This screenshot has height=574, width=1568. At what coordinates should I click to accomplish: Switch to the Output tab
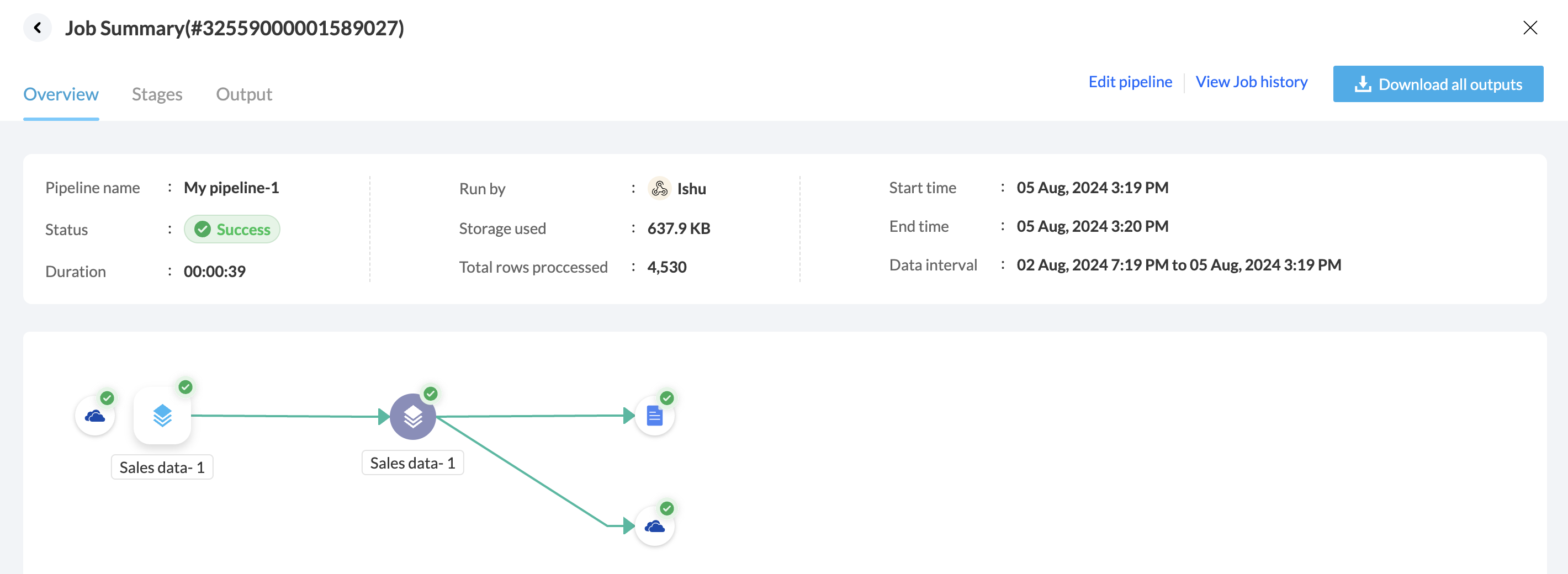coord(244,94)
